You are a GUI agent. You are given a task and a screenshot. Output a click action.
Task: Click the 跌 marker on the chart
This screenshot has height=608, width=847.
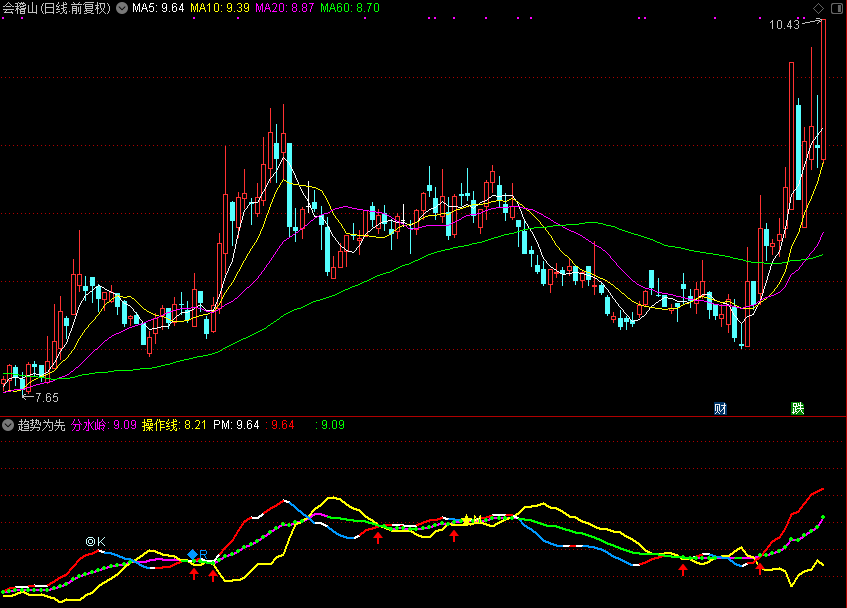pos(798,408)
